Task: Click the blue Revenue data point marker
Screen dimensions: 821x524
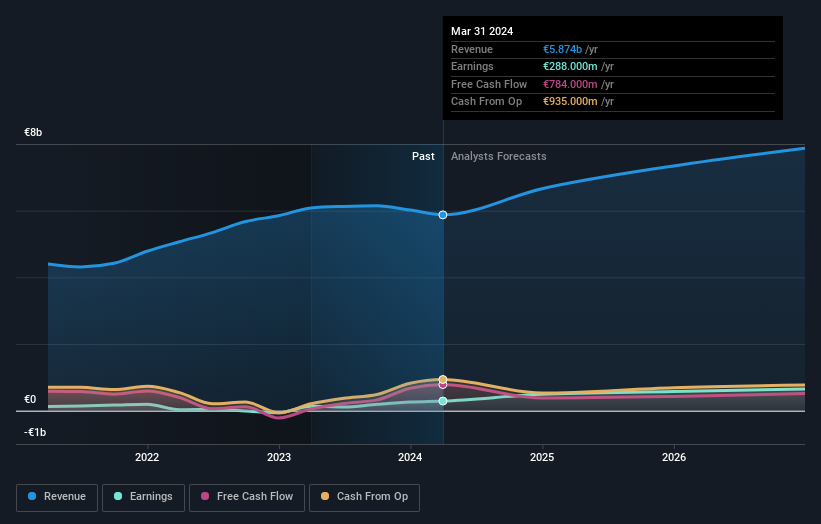Action: [443, 215]
